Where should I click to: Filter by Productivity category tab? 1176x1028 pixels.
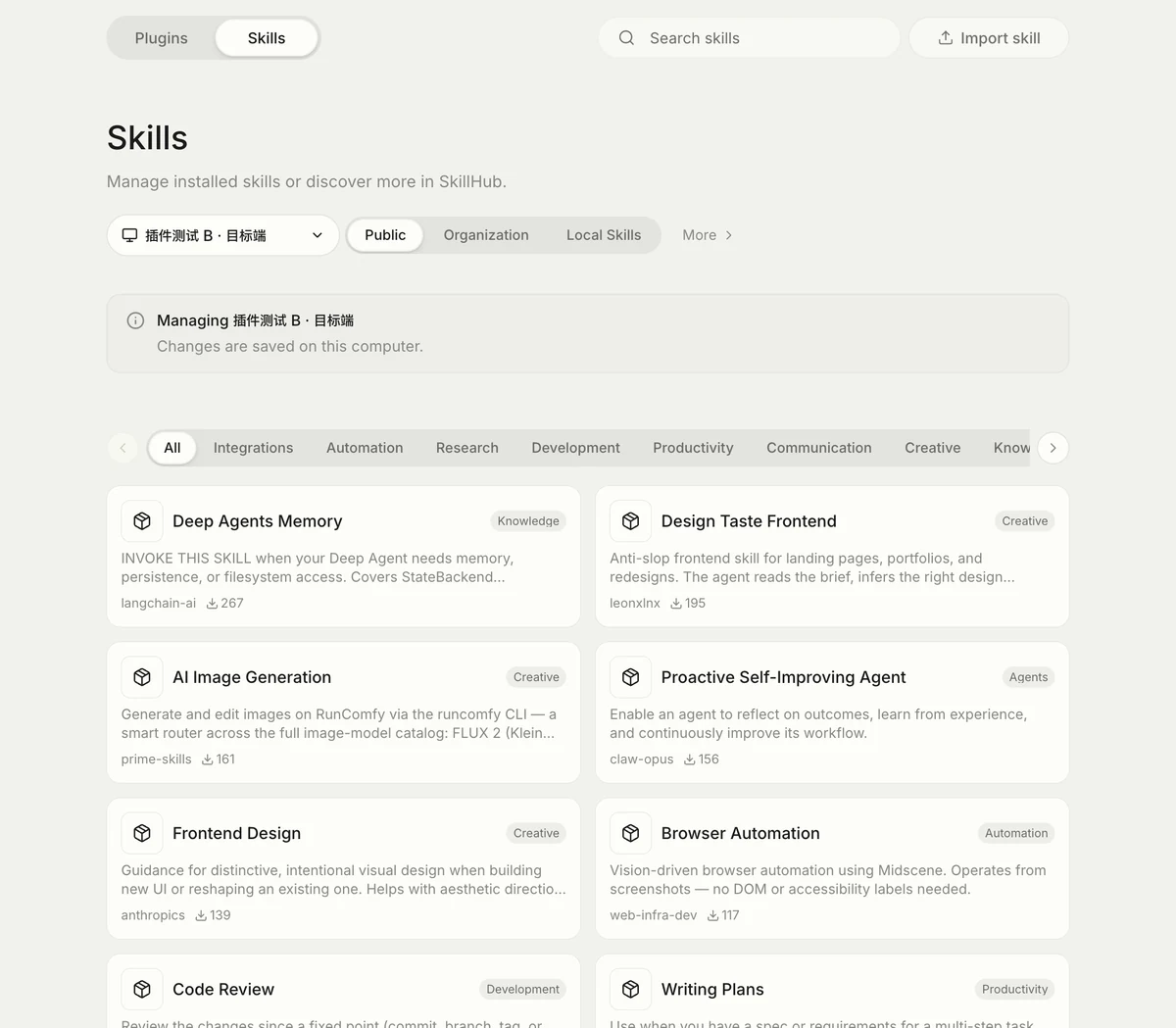[694, 448]
